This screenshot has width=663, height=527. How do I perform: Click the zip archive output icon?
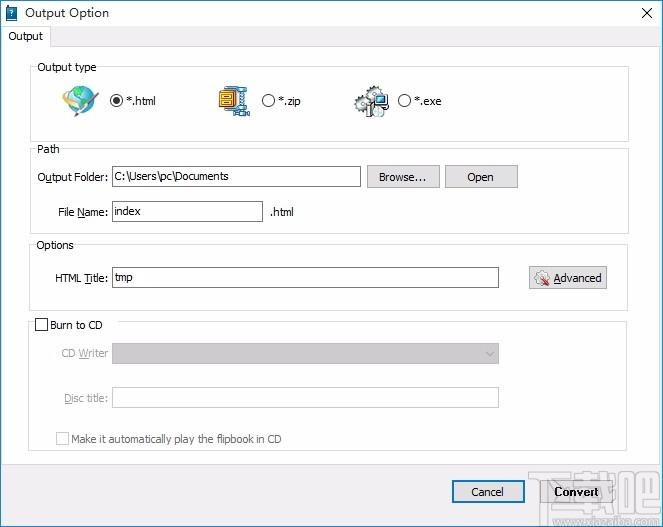pos(234,101)
